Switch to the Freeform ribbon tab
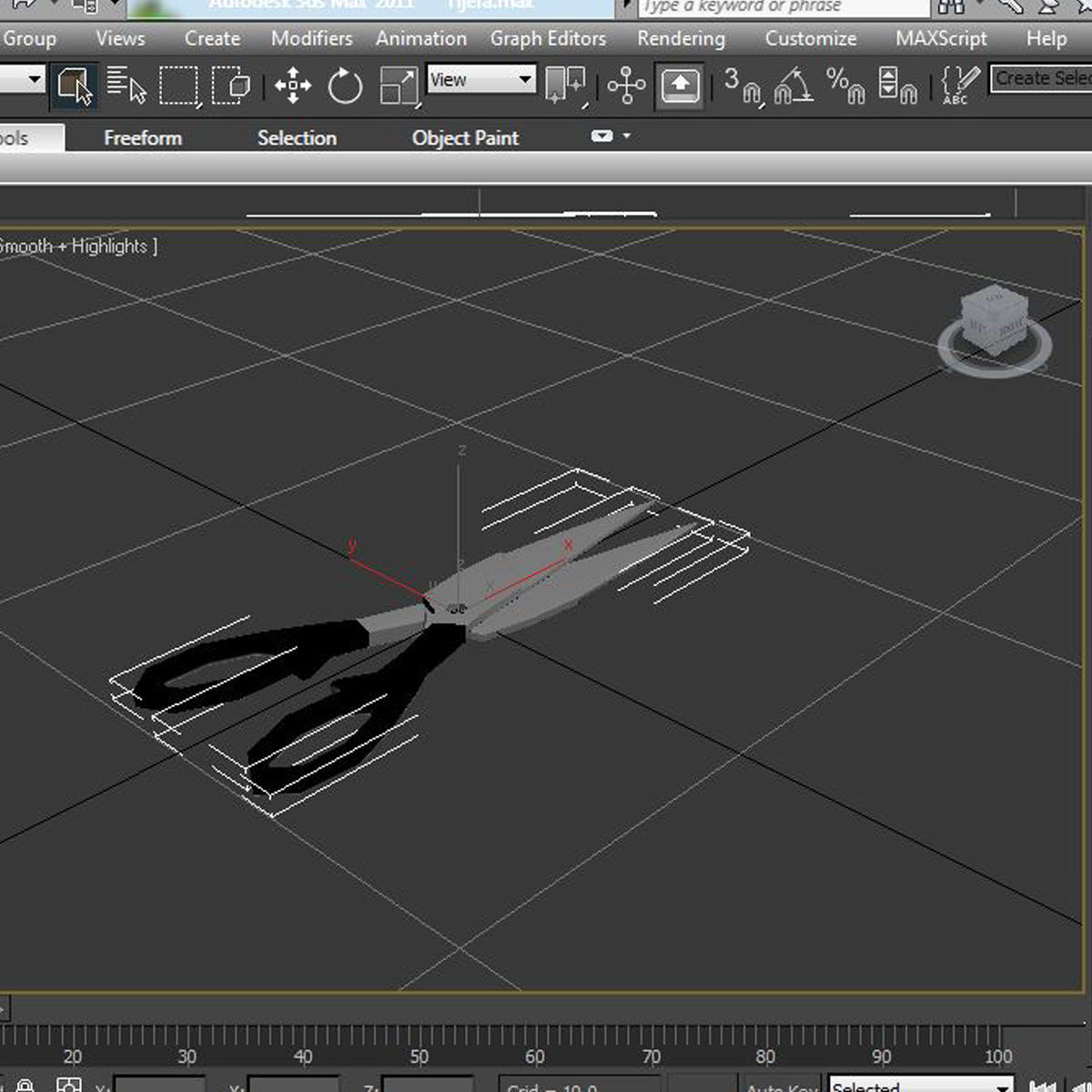 (143, 137)
